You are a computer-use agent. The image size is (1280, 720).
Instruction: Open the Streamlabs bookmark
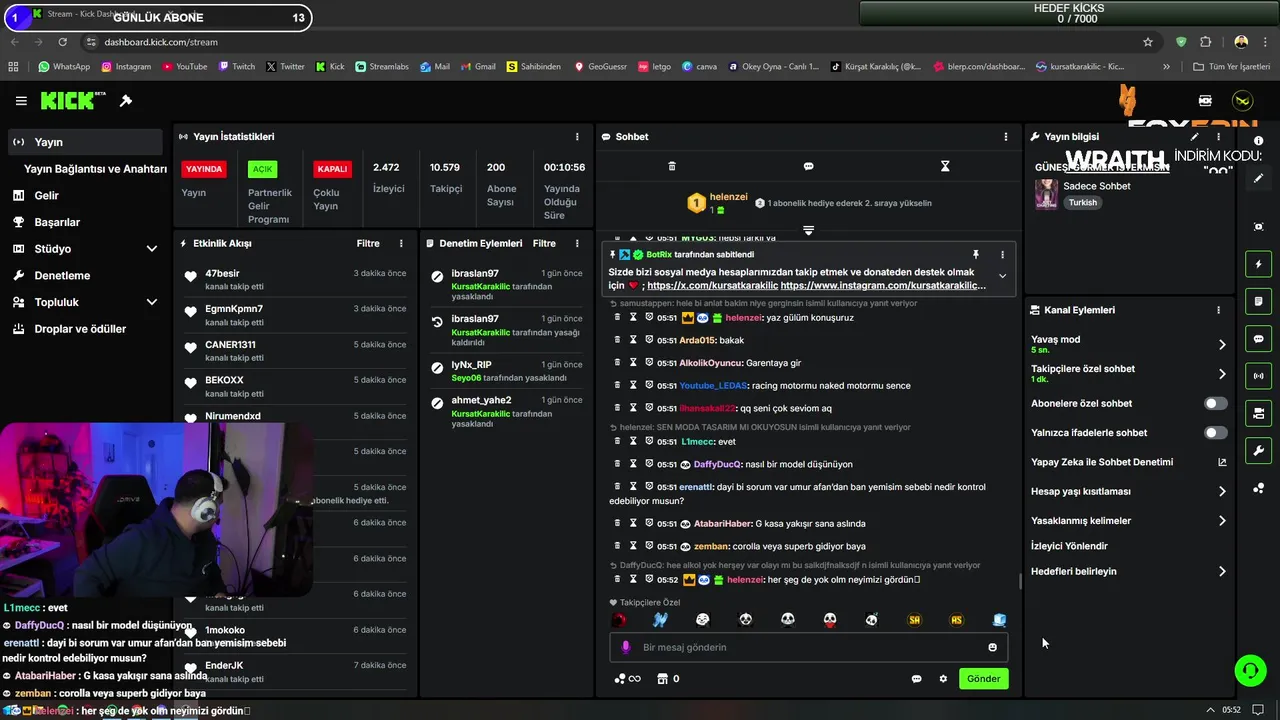click(x=381, y=67)
